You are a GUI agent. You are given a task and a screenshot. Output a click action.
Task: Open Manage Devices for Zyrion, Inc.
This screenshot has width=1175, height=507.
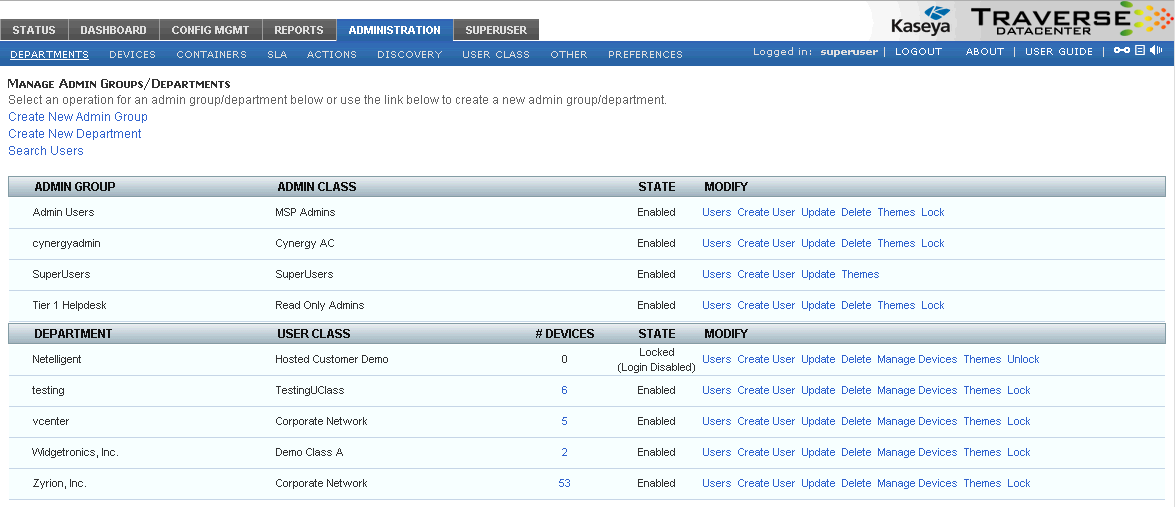coord(916,484)
